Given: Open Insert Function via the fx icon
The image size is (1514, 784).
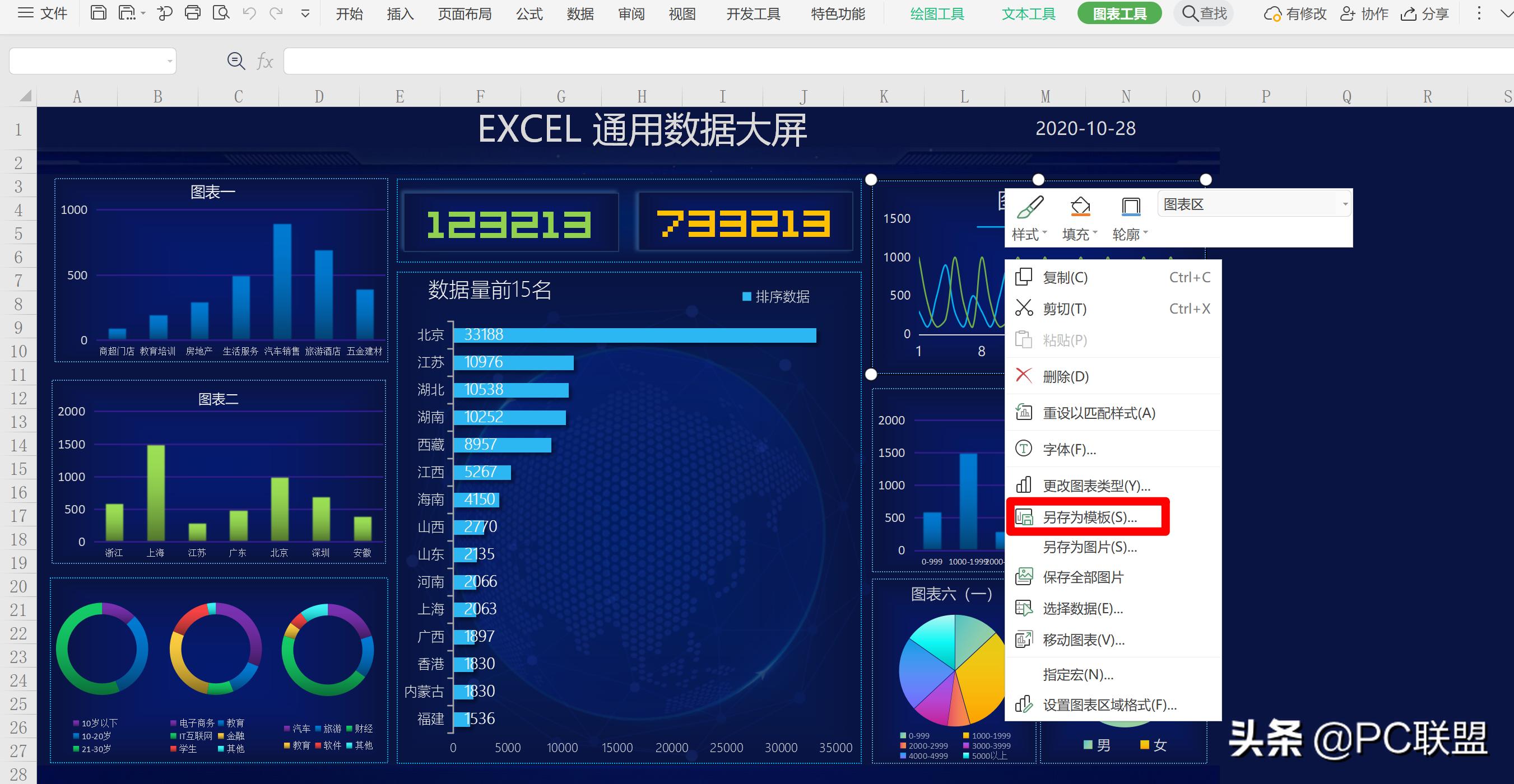Looking at the screenshot, I should (264, 60).
